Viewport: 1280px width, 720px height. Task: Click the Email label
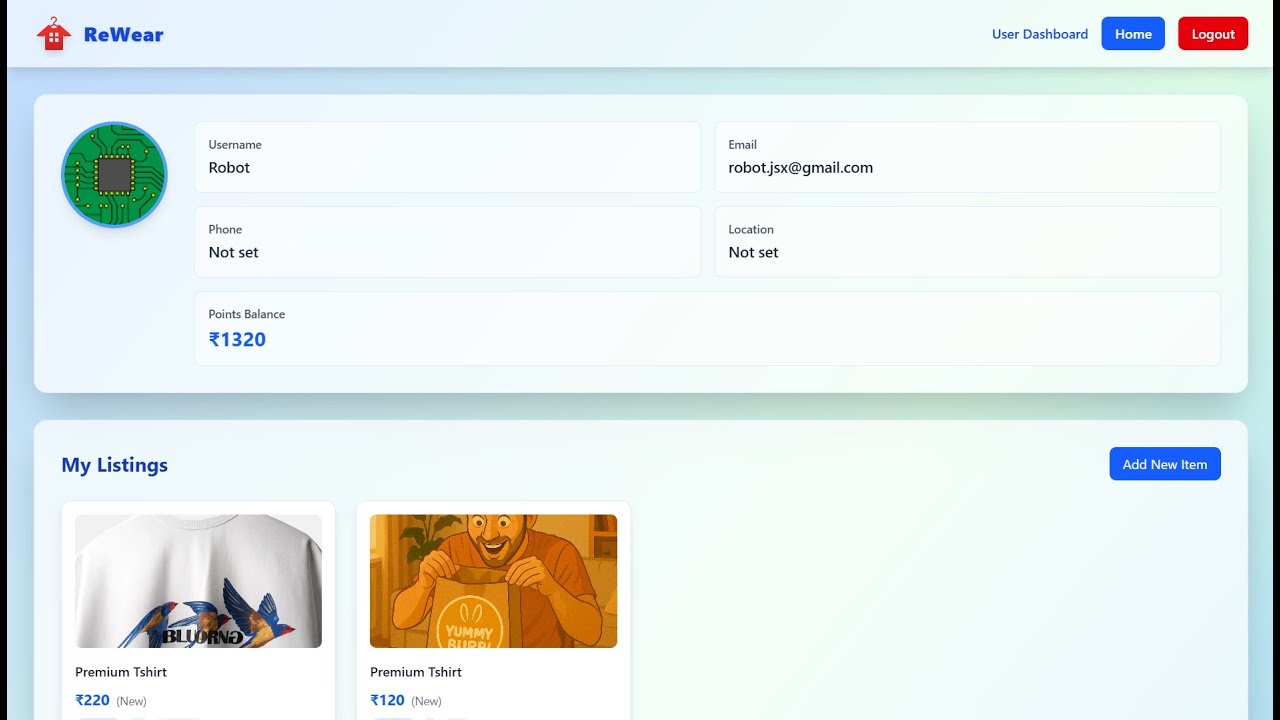(742, 145)
